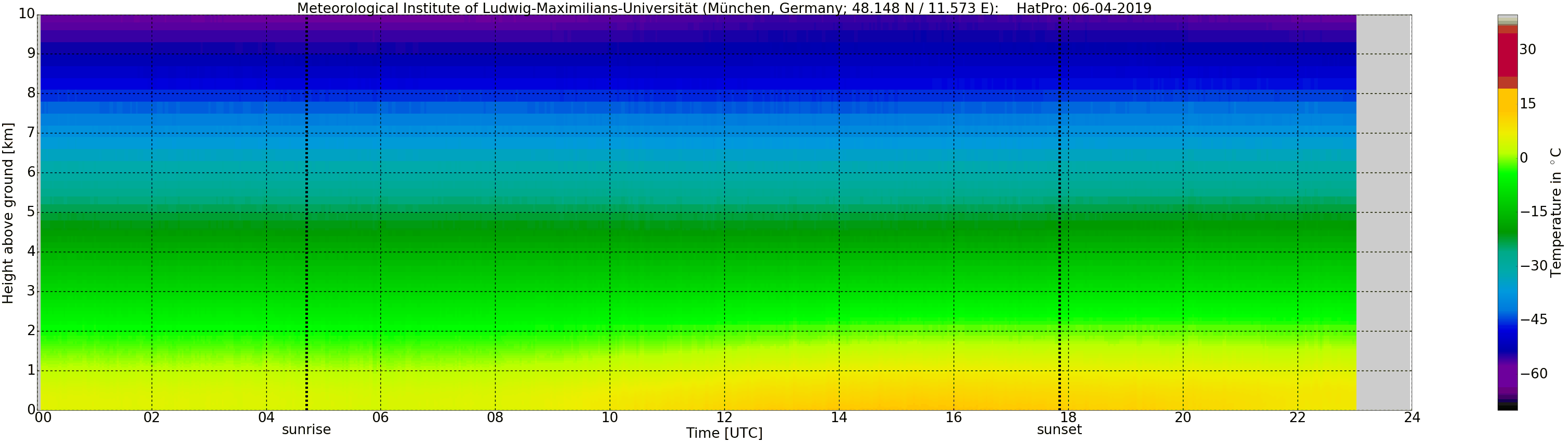Click the sunset dotted vertical line
The image size is (1568, 443).
(1059, 213)
